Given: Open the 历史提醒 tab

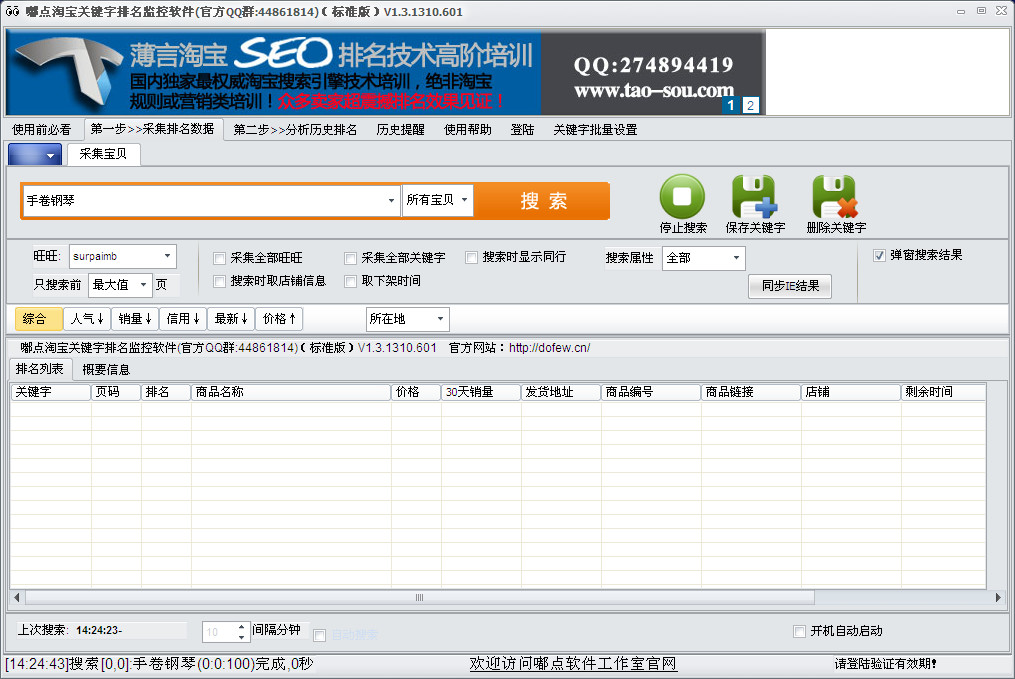Looking at the screenshot, I should (x=401, y=129).
